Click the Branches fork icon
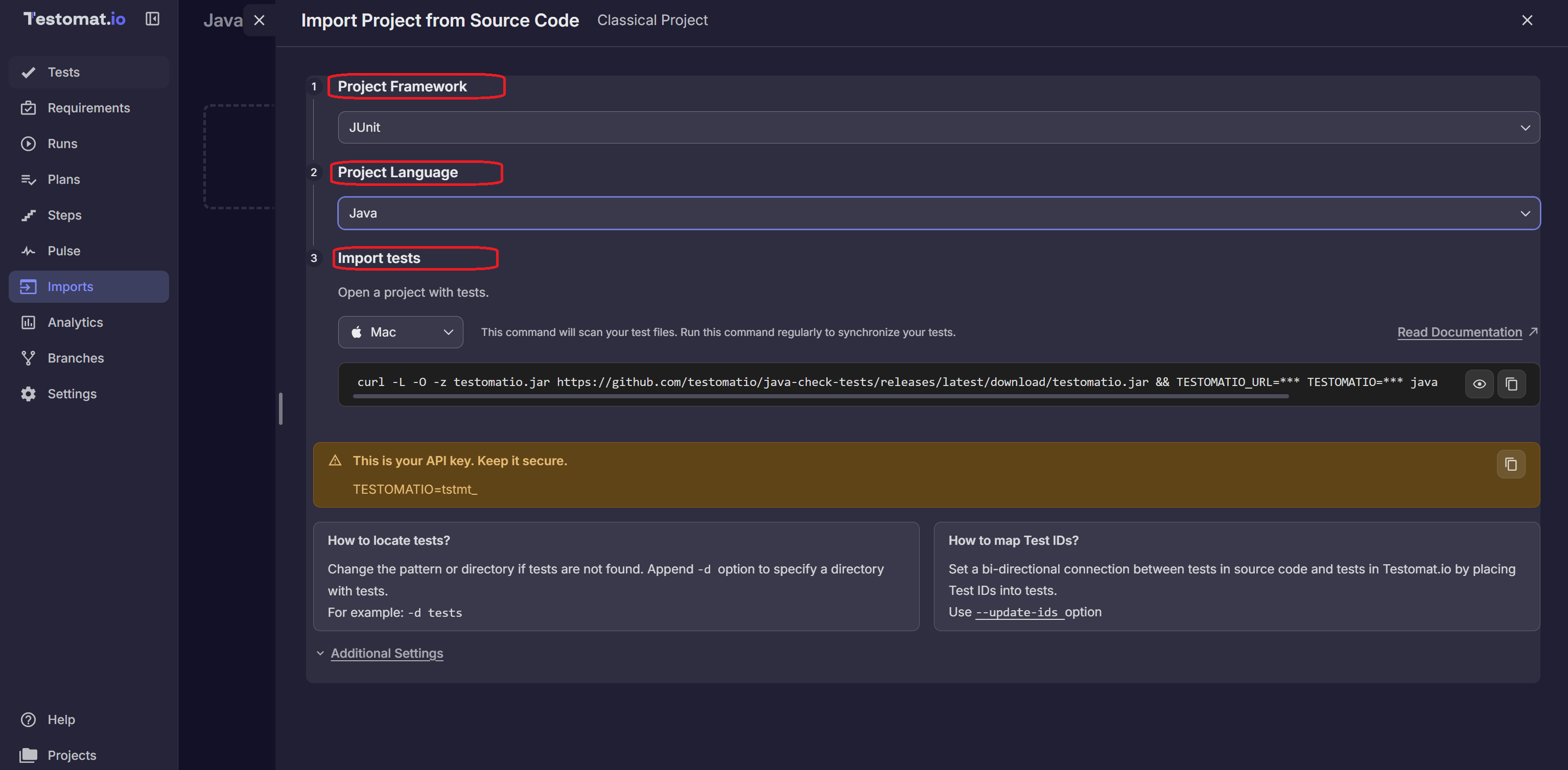This screenshot has width=1568, height=770. 28,358
